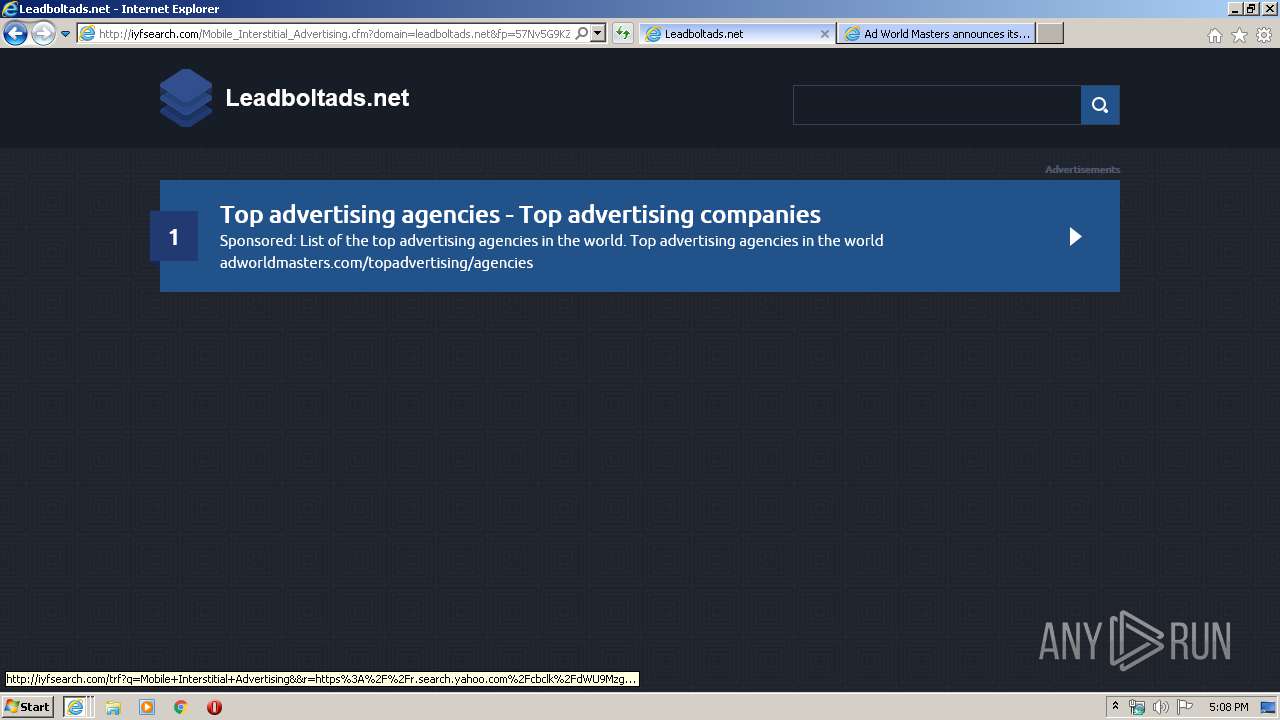The width and height of the screenshot is (1280, 720).
Task: Go back with the browser Back arrow
Action: pyautogui.click(x=15, y=33)
